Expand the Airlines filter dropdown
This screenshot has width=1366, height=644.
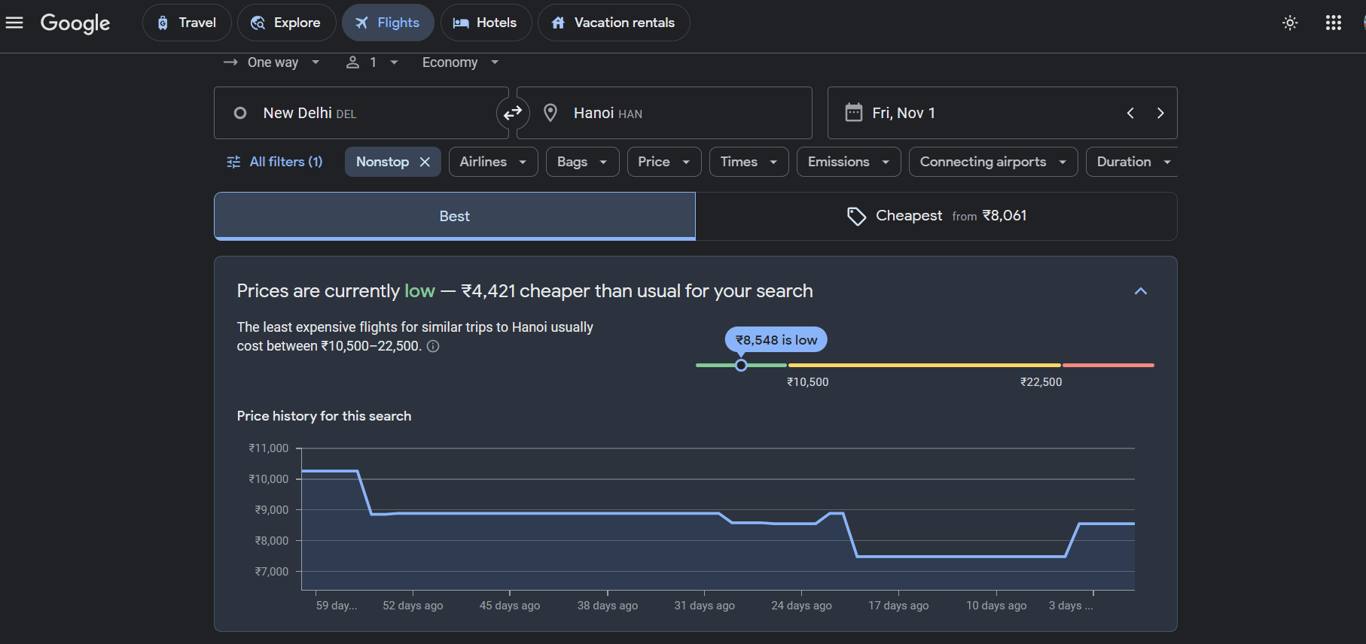pyautogui.click(x=493, y=162)
